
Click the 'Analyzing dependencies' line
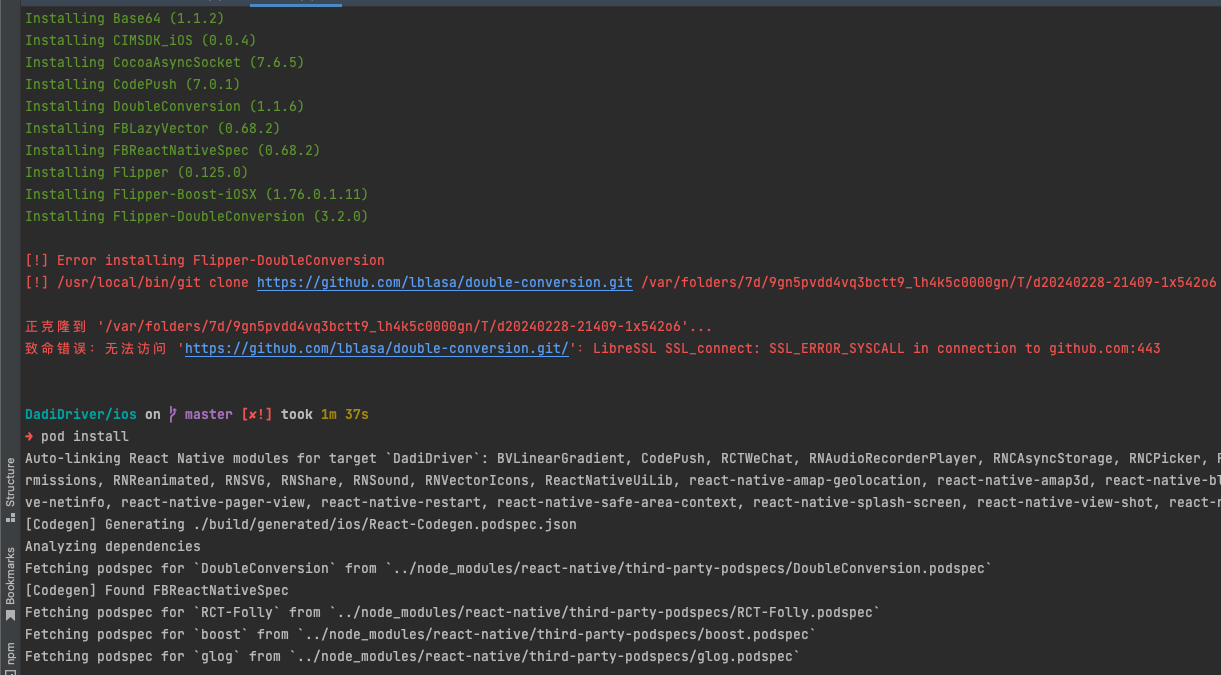coord(113,546)
